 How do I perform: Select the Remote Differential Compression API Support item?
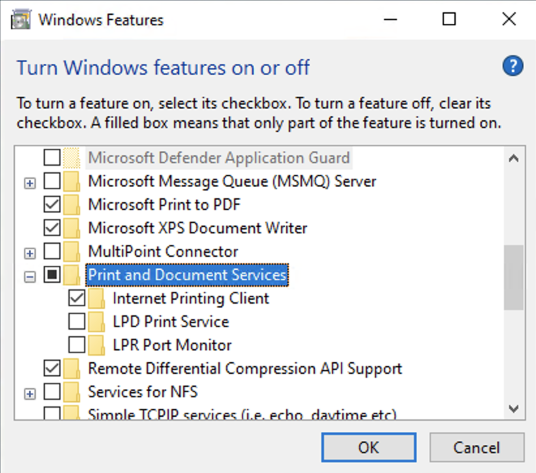point(245,368)
